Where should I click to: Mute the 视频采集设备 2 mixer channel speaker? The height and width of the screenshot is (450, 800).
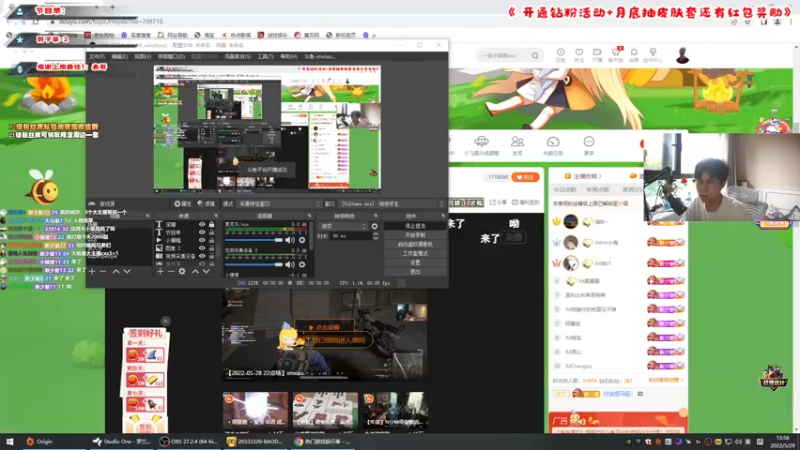tap(290, 264)
